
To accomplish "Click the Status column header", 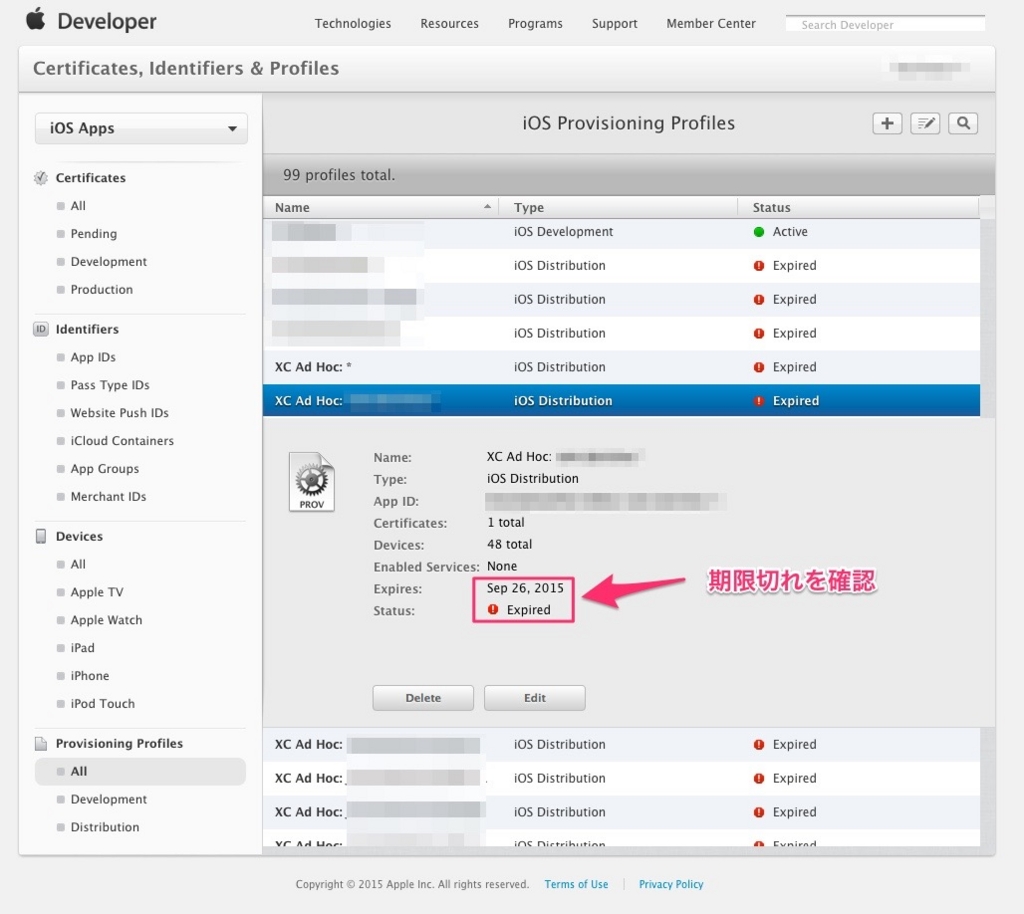I will [x=858, y=207].
